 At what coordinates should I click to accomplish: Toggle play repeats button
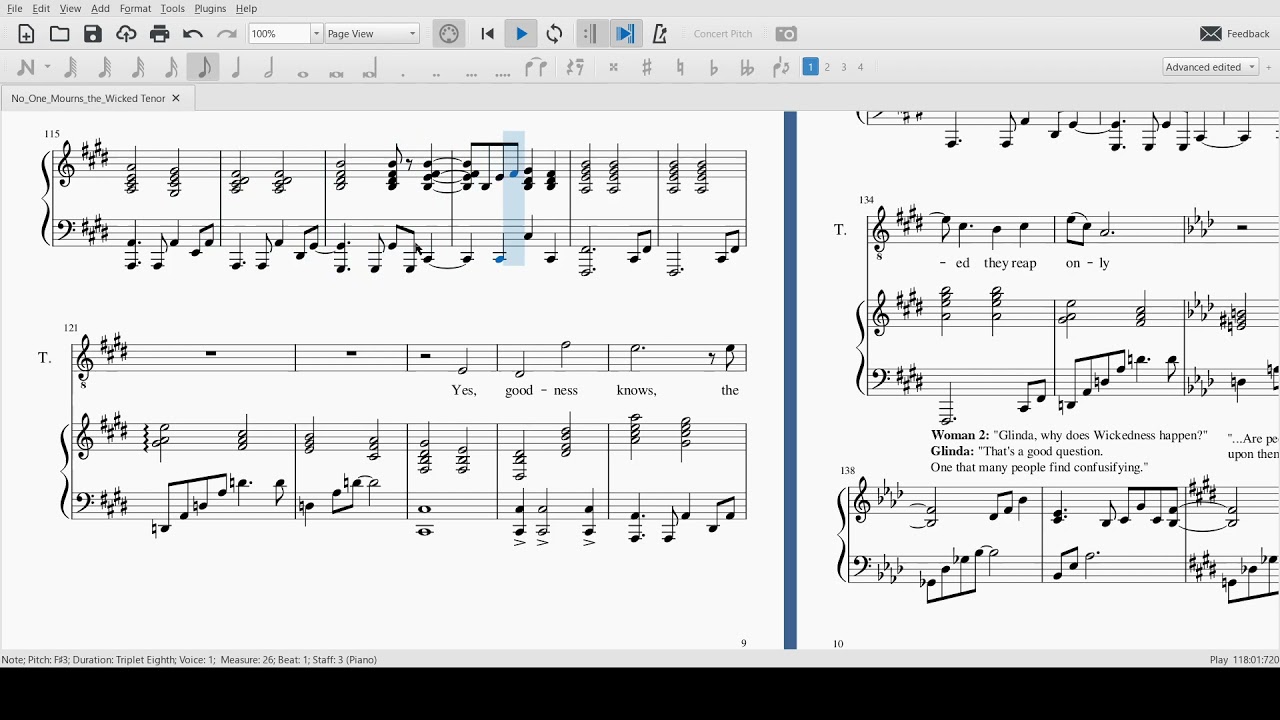click(x=590, y=34)
